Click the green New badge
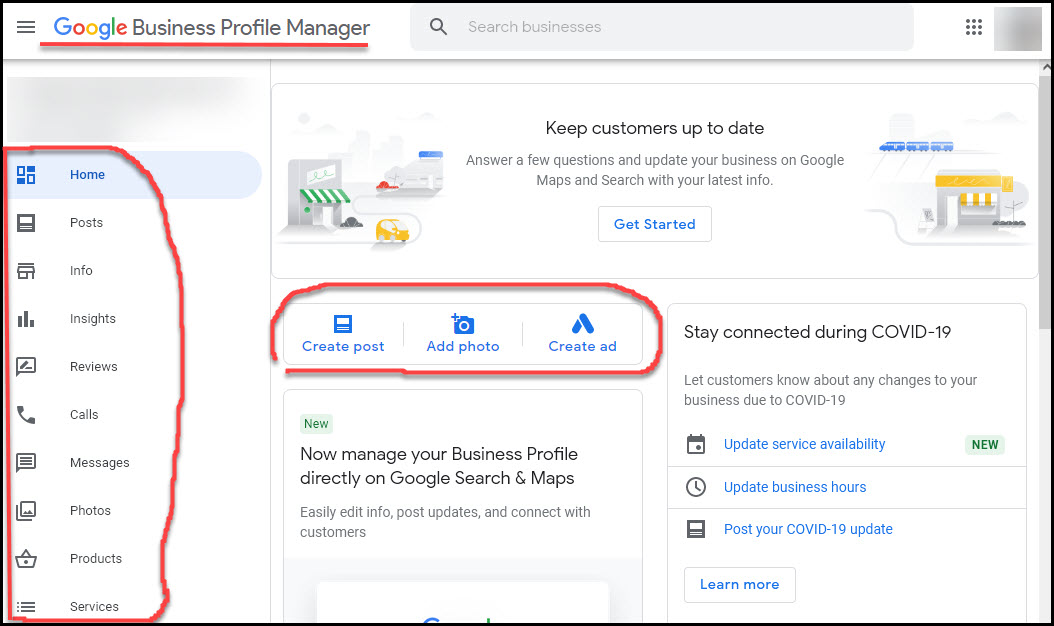This screenshot has height=626, width=1054. (316, 424)
